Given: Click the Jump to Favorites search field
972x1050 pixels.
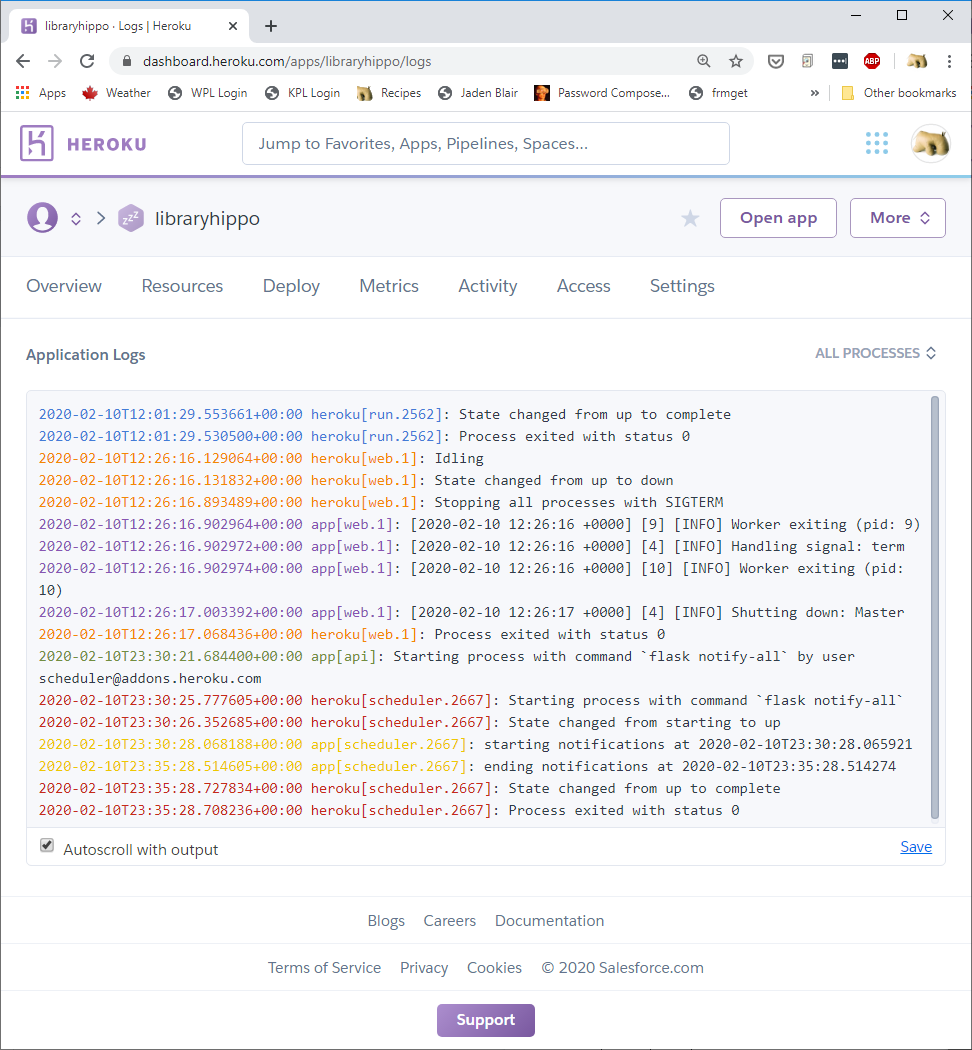Looking at the screenshot, I should click(x=485, y=143).
